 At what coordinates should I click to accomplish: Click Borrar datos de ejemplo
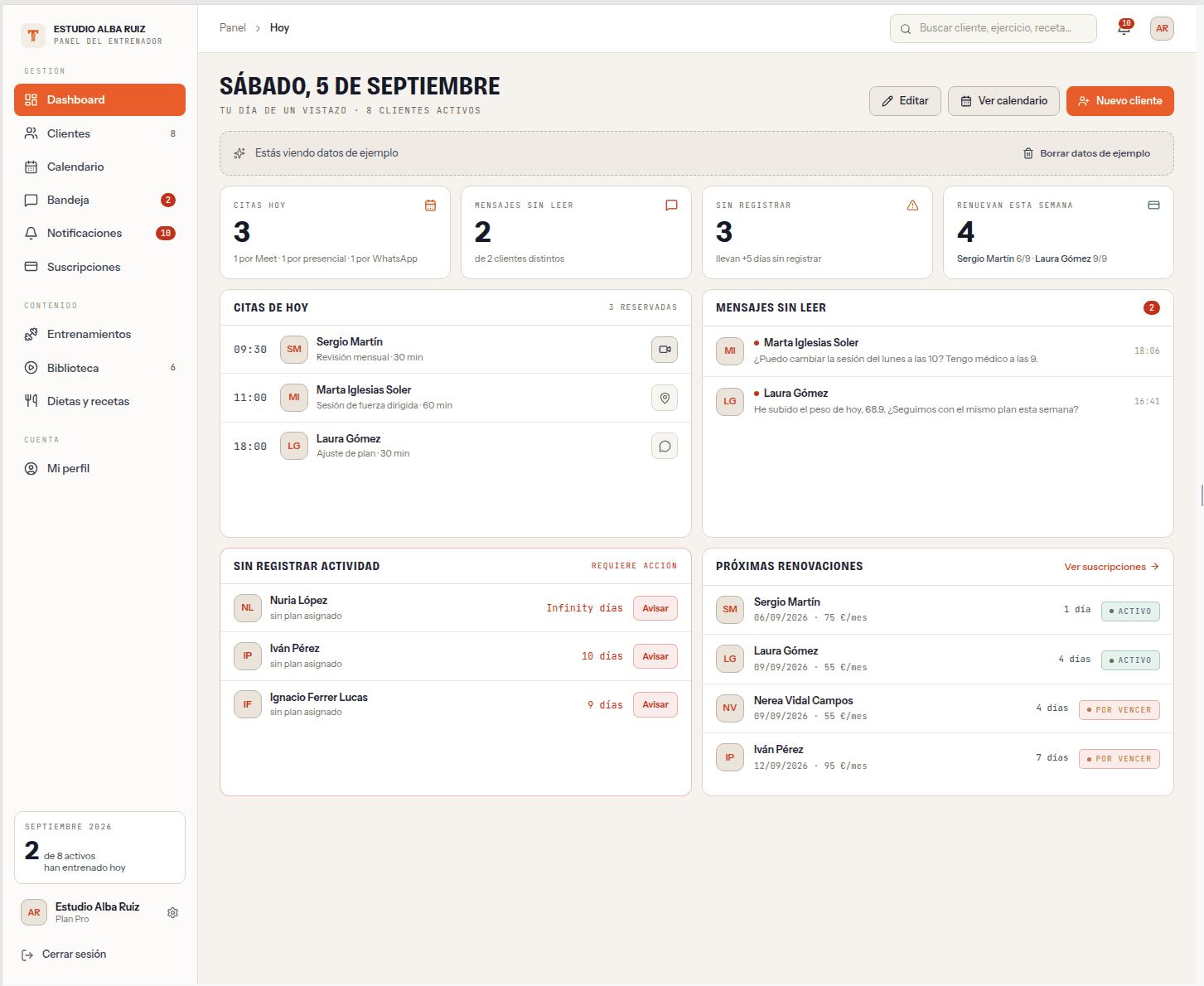click(x=1086, y=153)
